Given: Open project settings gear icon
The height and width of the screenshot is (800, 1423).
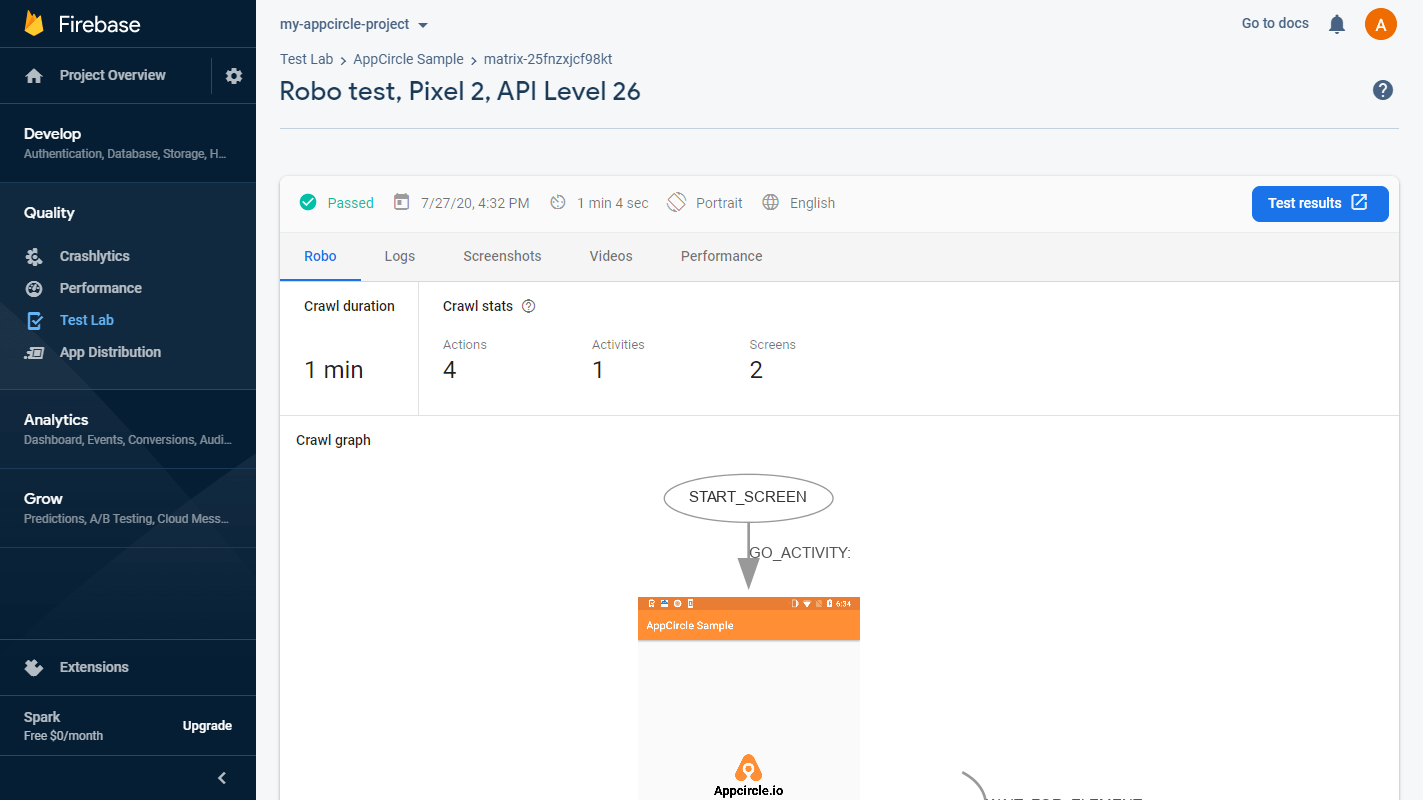Looking at the screenshot, I should 234,76.
